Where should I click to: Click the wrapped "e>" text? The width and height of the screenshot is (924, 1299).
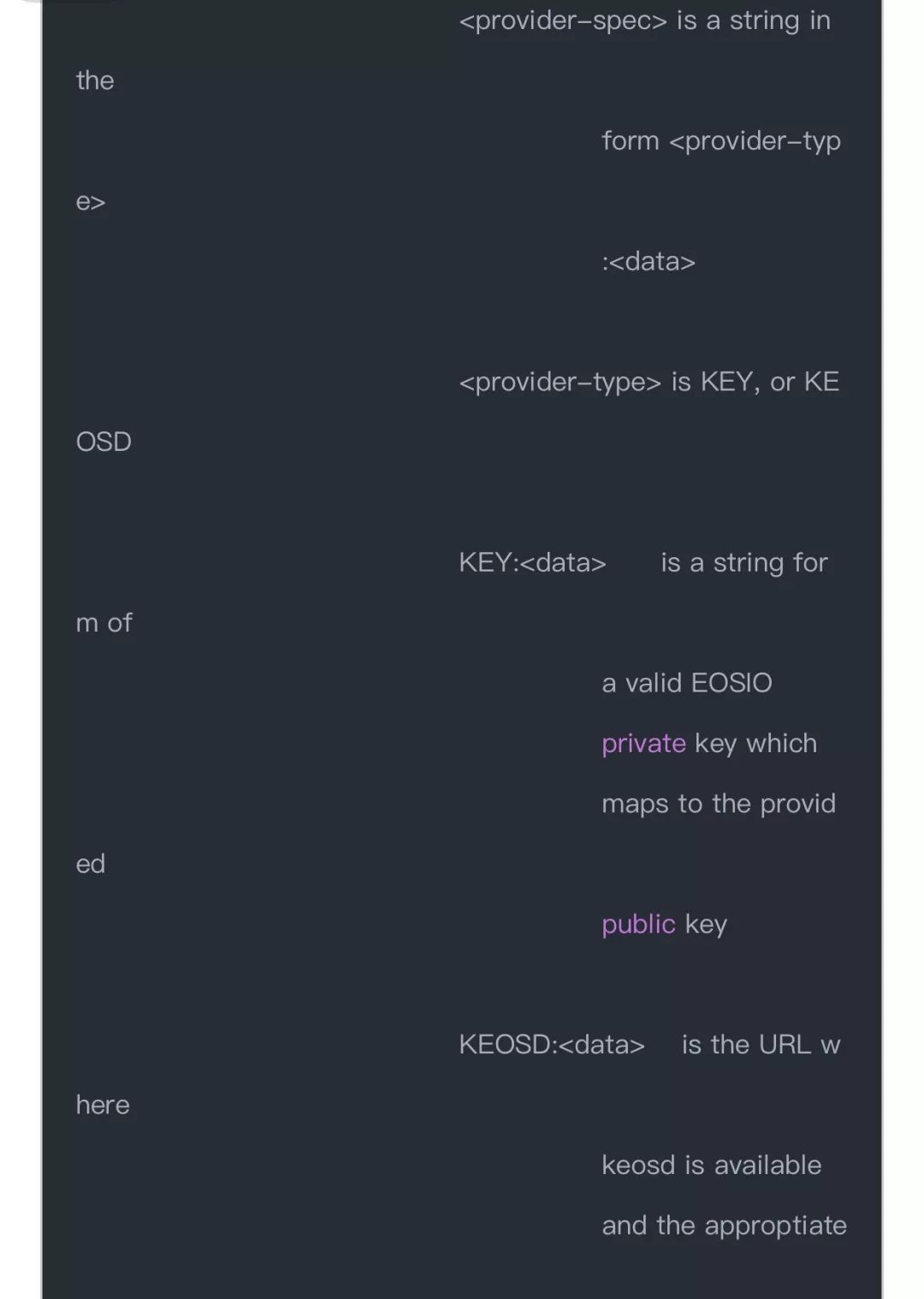pyautogui.click(x=91, y=202)
